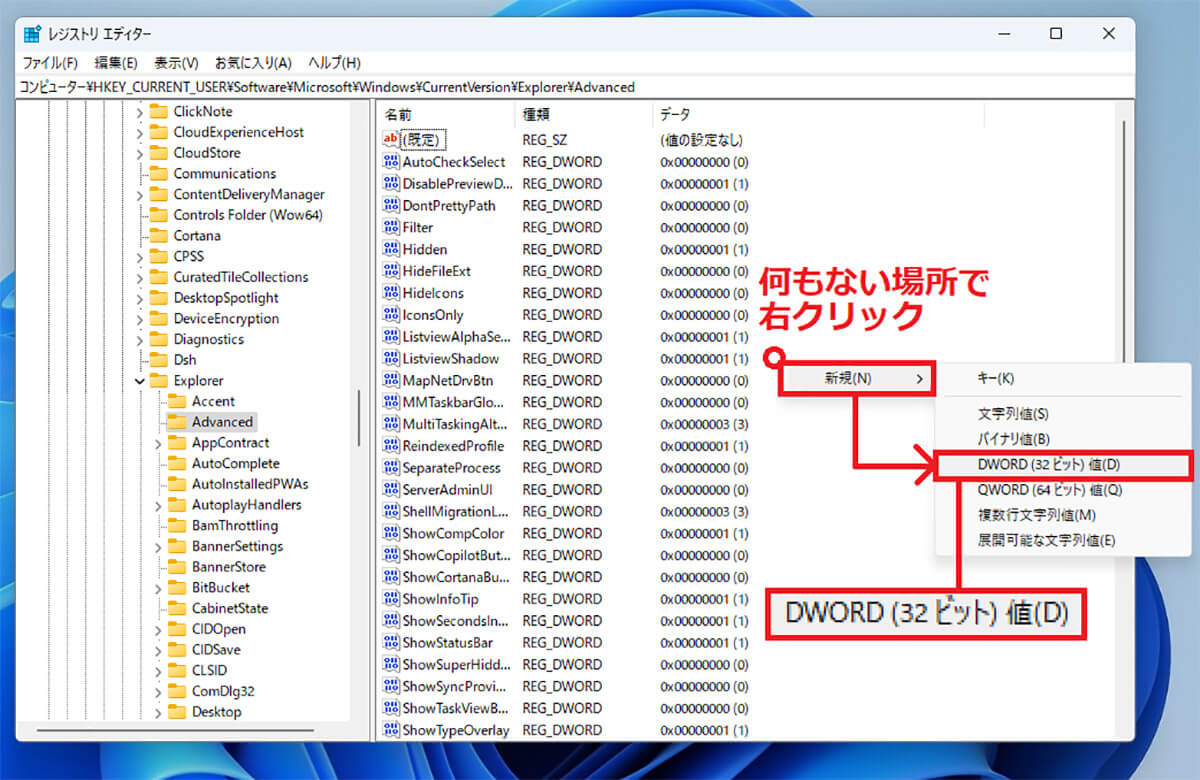Expand the ClickNote tree node
Viewport: 1200px width, 780px height.
coord(140,112)
